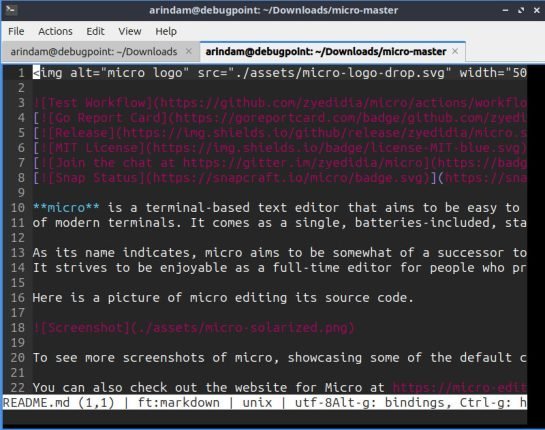Click 'To see more screenshots' line

pos(279,357)
